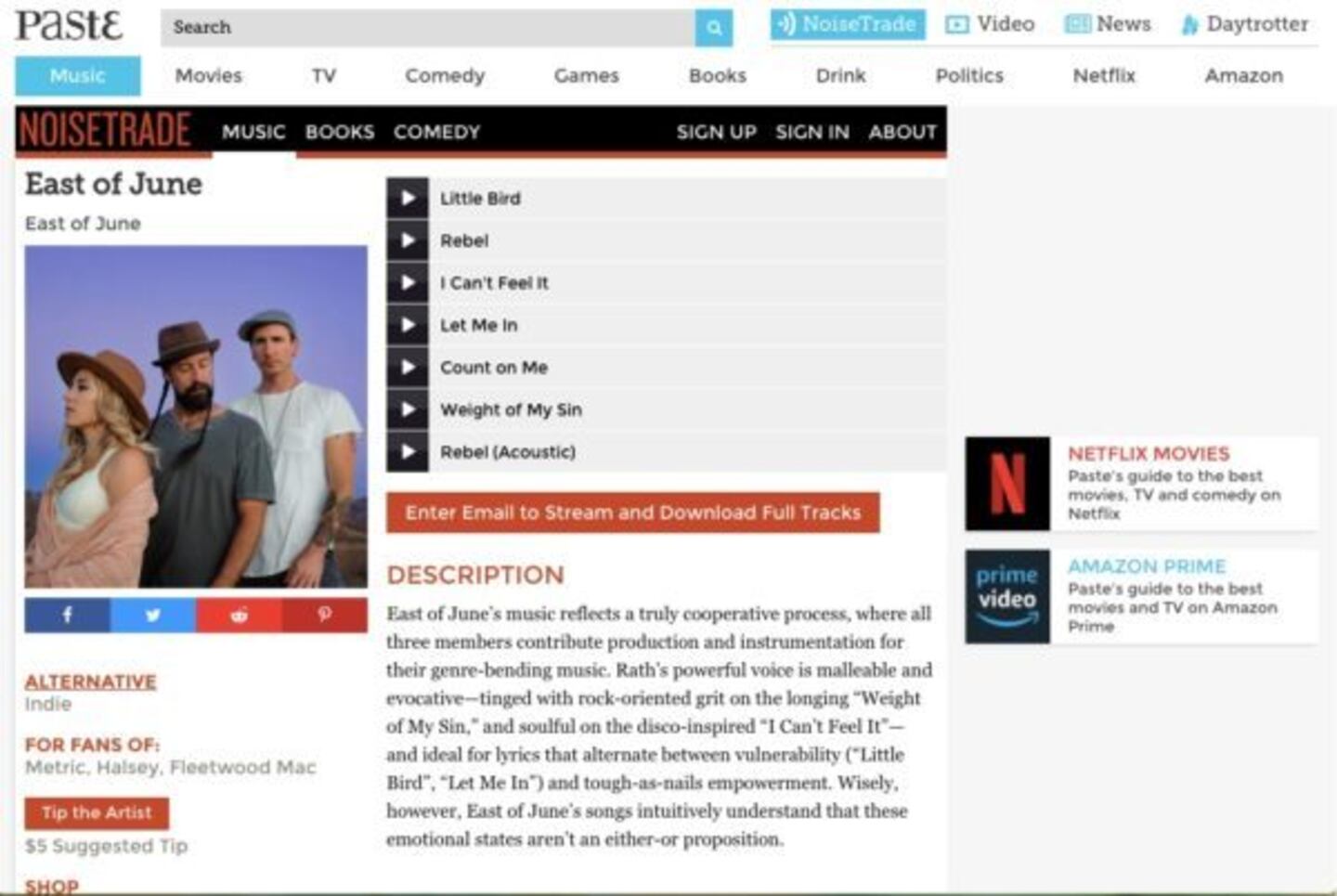Click Enter Email to Stream and Download button
This screenshot has height=896, width=1337.
click(632, 513)
